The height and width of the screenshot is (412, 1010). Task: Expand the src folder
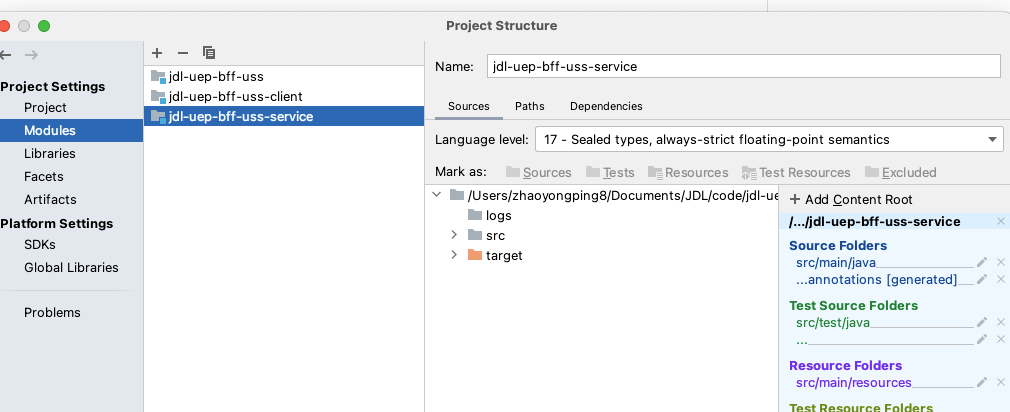point(455,235)
